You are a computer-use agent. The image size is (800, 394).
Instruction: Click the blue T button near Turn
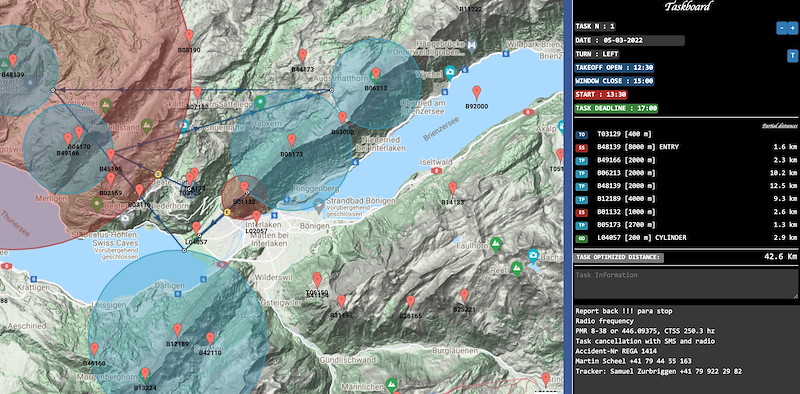pos(792,56)
